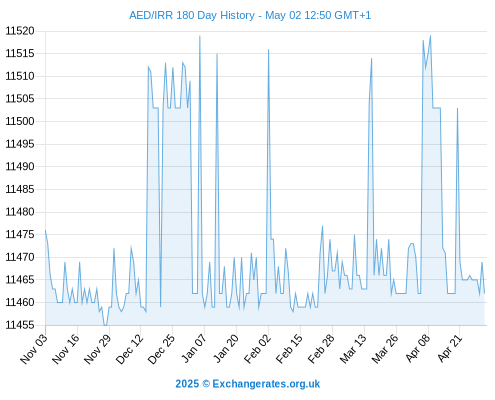This screenshot has width=495, height=400.
Task: Select the Mar 13 date label
Action: 353,348
